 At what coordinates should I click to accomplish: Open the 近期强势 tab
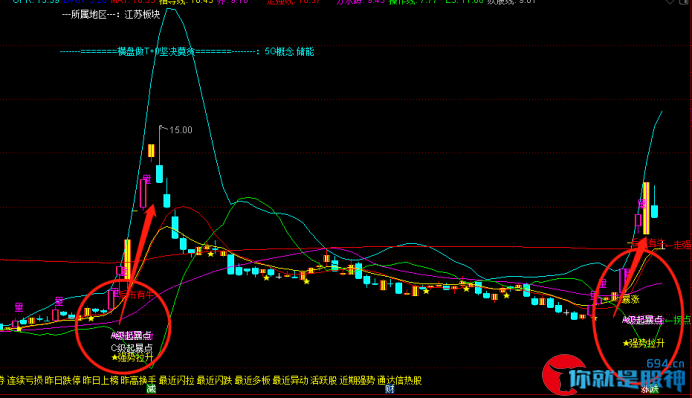click(x=357, y=380)
